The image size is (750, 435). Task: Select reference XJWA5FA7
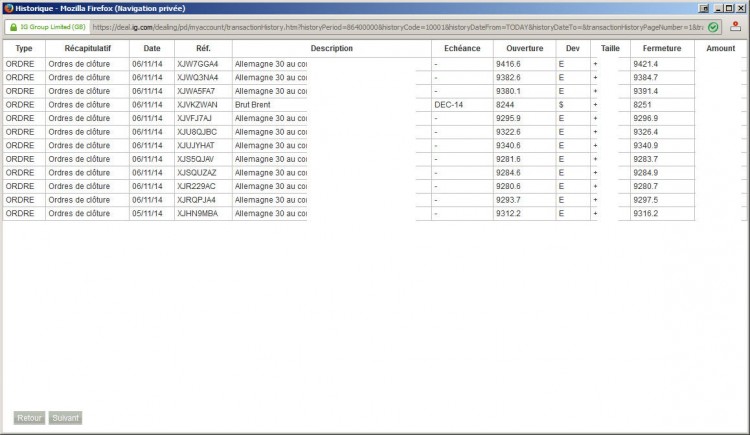click(x=196, y=91)
